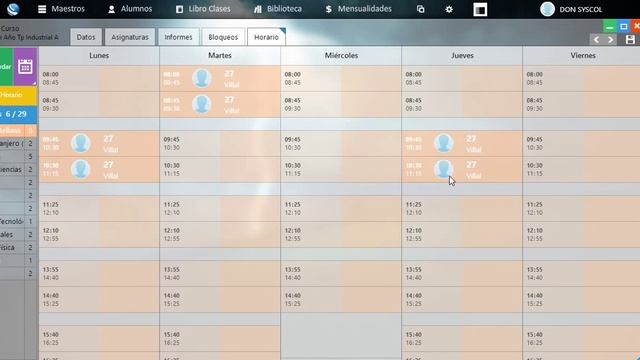Open the Mensualidades menu
This screenshot has height=360, width=640.
tap(358, 9)
